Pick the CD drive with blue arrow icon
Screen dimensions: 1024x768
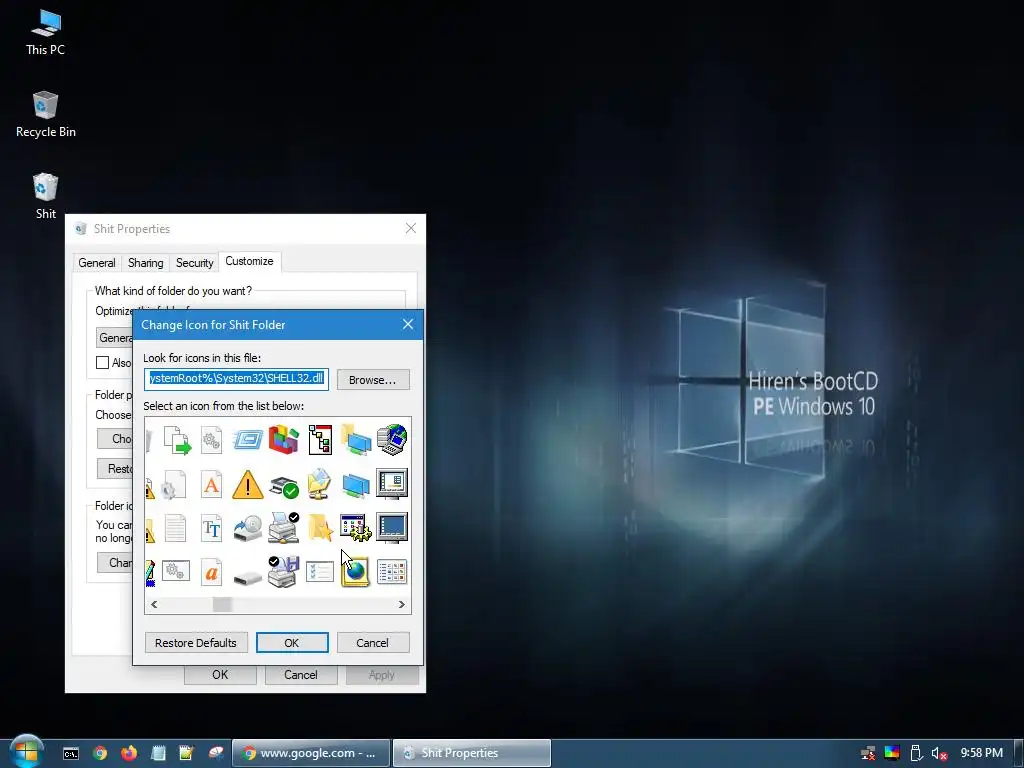[x=248, y=529]
